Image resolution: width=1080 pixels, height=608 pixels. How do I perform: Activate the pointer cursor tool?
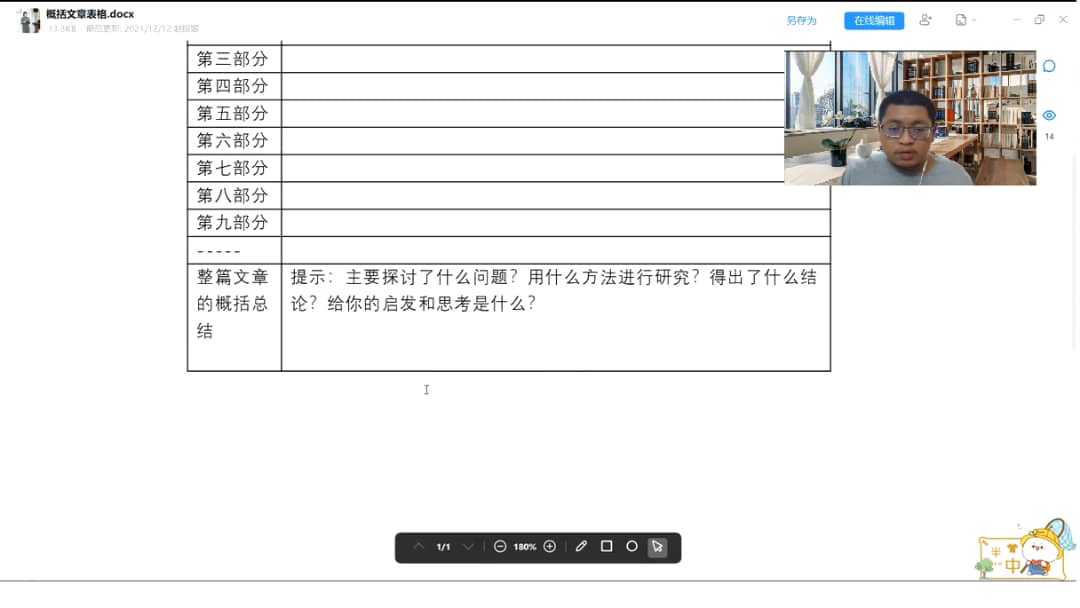click(x=657, y=547)
